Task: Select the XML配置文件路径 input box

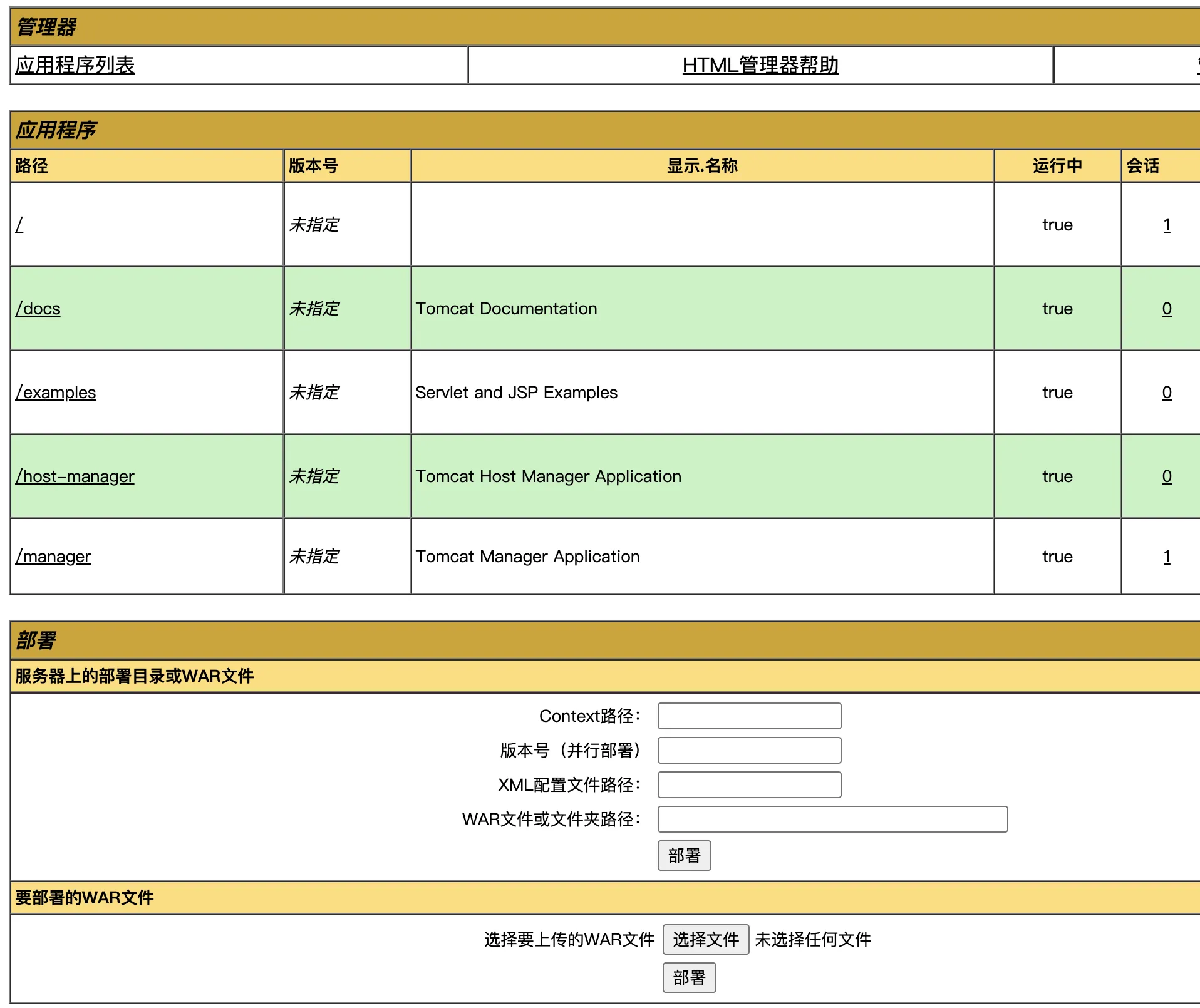Action: tap(749, 784)
